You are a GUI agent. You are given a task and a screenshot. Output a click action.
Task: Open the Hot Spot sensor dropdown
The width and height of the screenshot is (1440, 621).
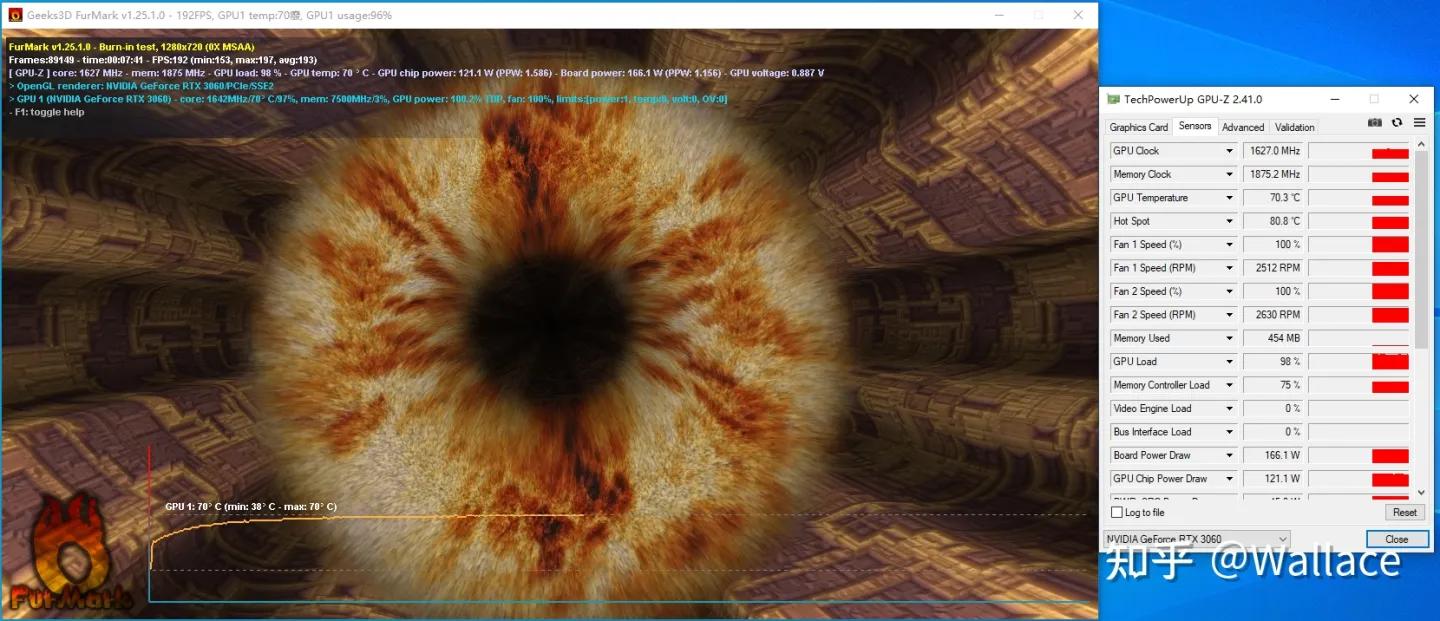(1229, 221)
